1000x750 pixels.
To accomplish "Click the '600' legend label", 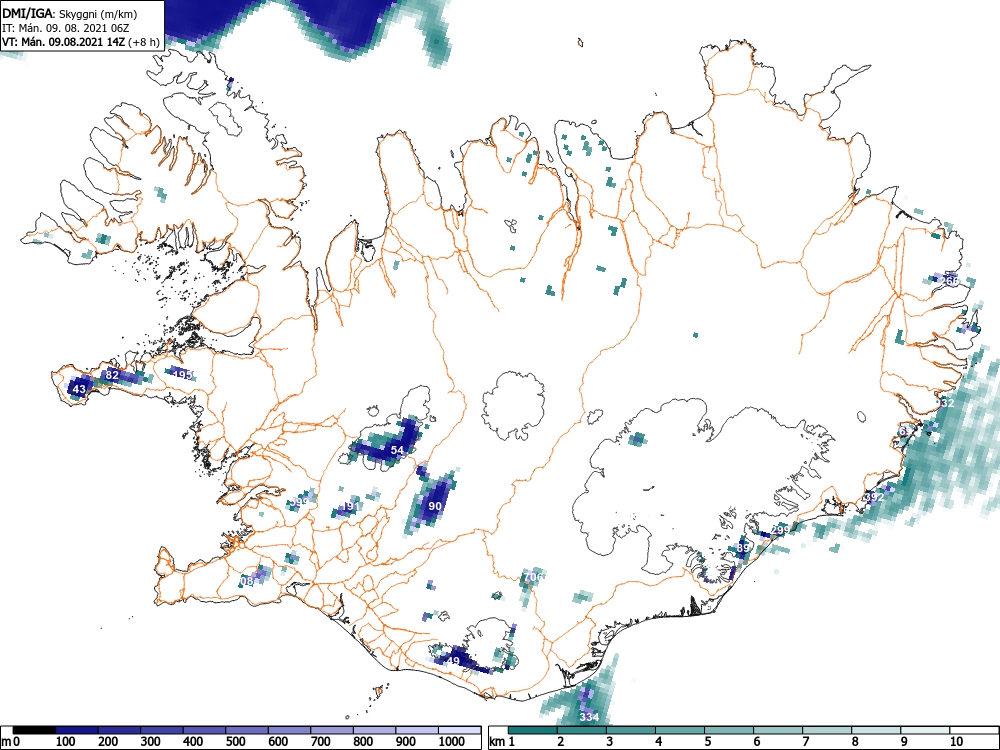I will click(278, 742).
